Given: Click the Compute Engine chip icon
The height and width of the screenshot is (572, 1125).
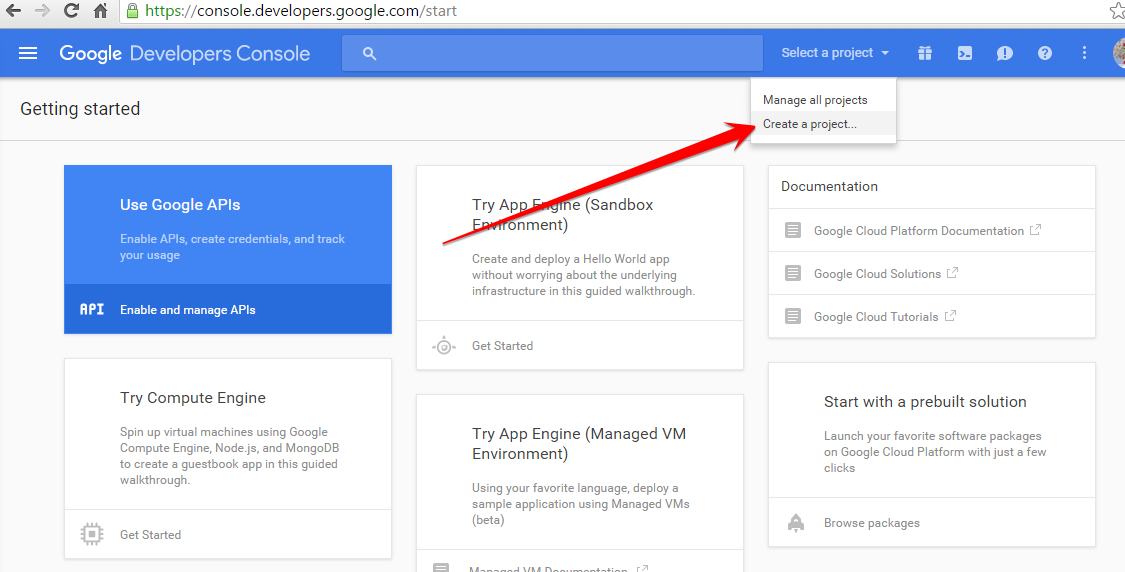Looking at the screenshot, I should coord(92,534).
